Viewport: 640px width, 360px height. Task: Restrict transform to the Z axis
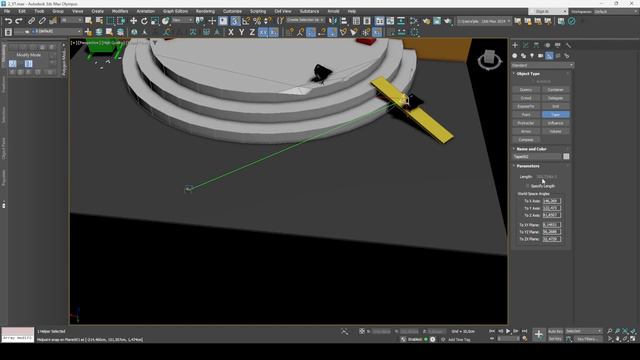(x=252, y=32)
